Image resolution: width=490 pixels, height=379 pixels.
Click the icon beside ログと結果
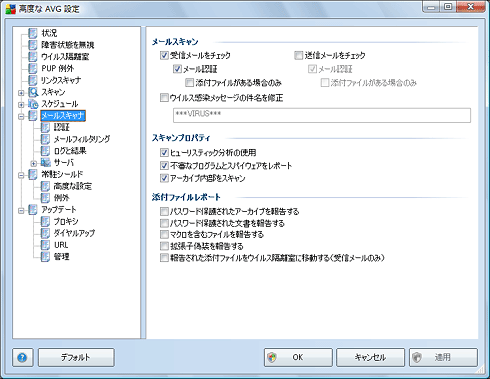pyautogui.click(x=45, y=151)
